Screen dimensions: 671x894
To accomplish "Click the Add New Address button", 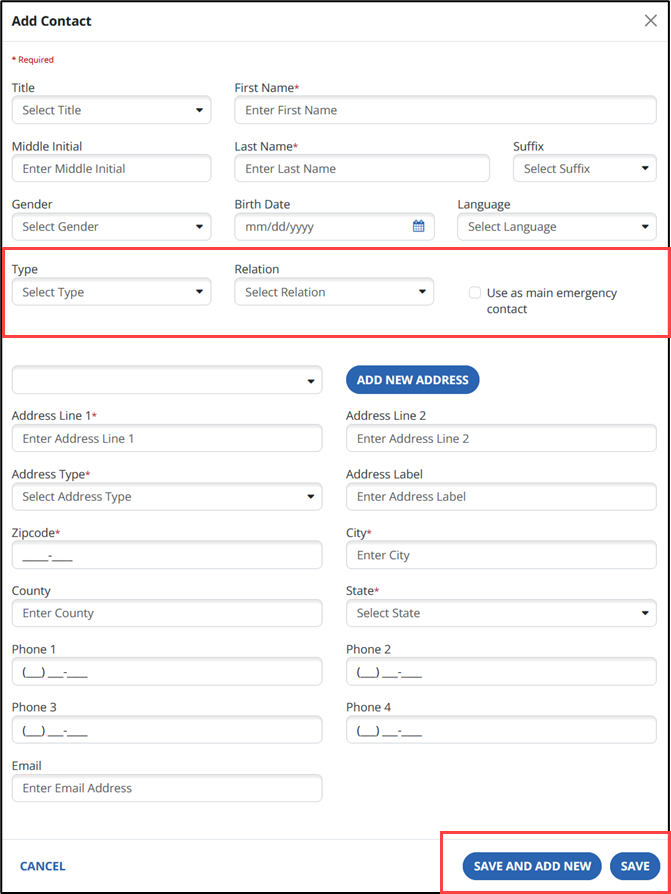I will point(413,380).
